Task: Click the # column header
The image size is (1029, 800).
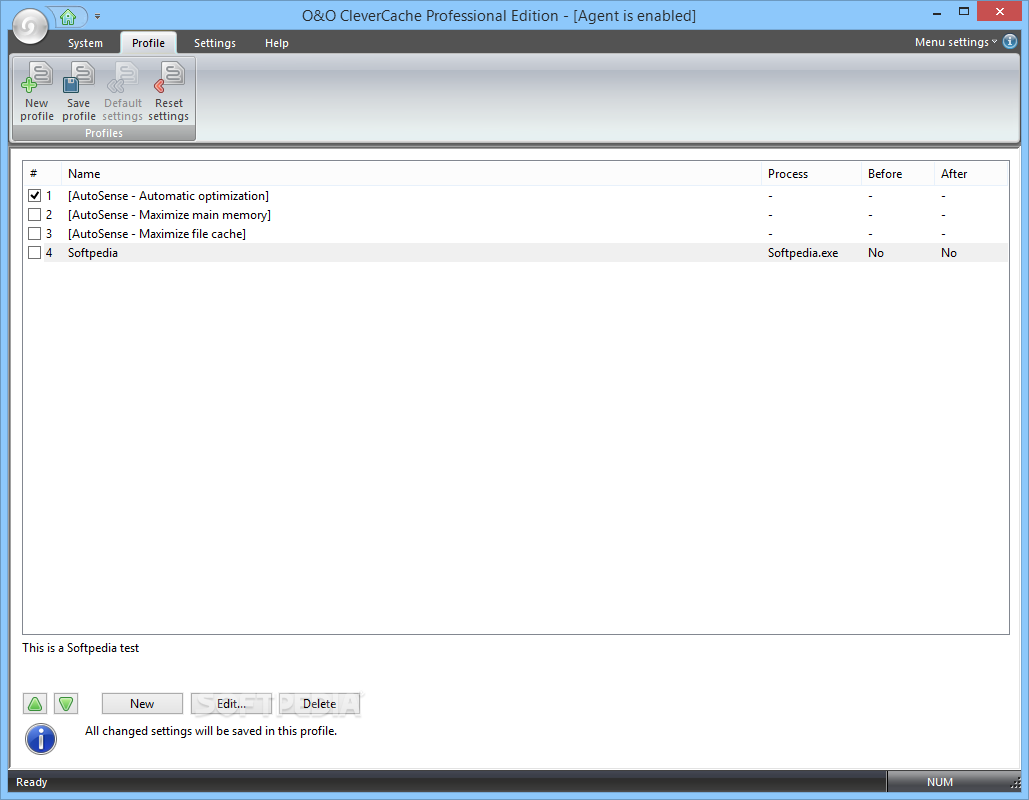Action: coord(42,174)
